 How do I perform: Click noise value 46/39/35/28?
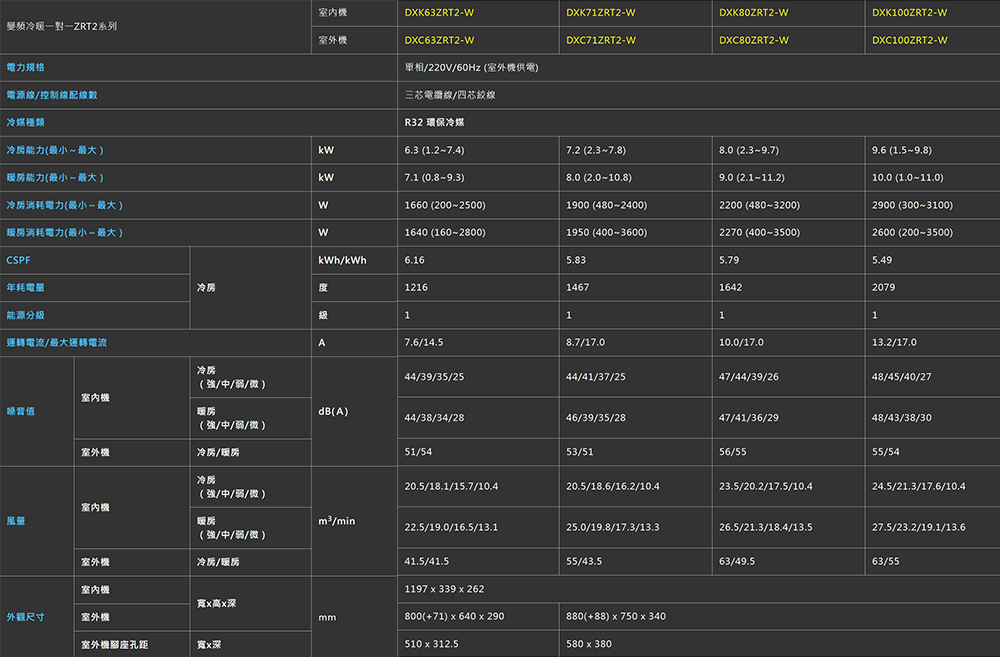596,418
